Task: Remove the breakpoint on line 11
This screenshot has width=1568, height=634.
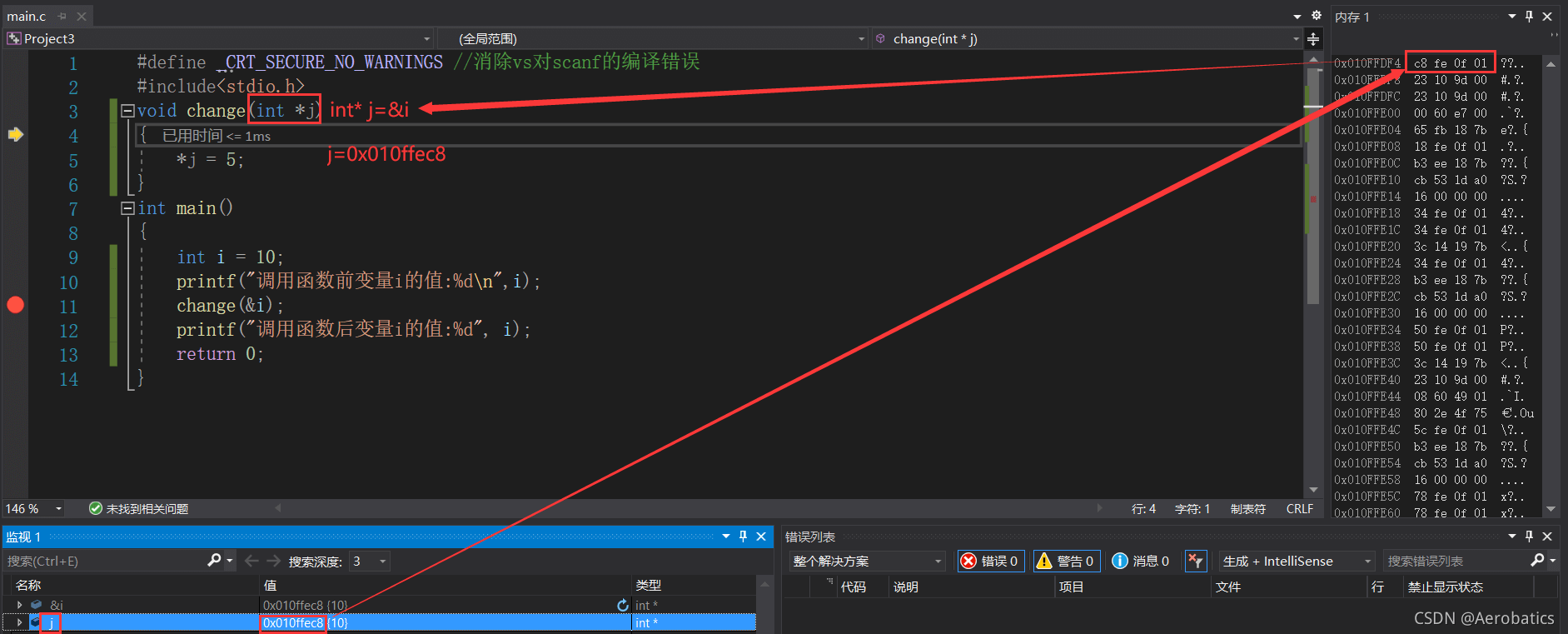Action: coord(15,305)
